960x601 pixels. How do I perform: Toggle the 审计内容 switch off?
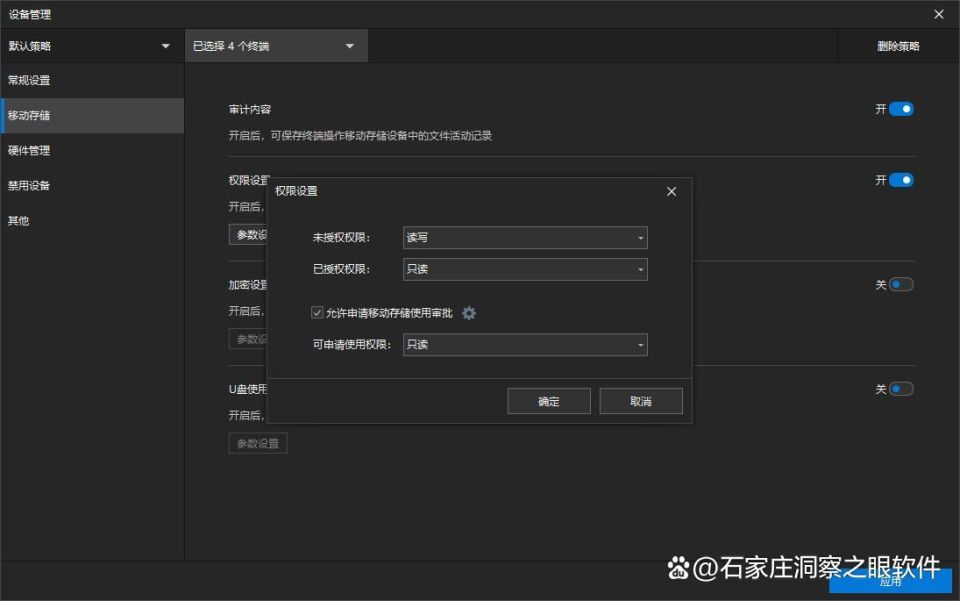point(901,109)
